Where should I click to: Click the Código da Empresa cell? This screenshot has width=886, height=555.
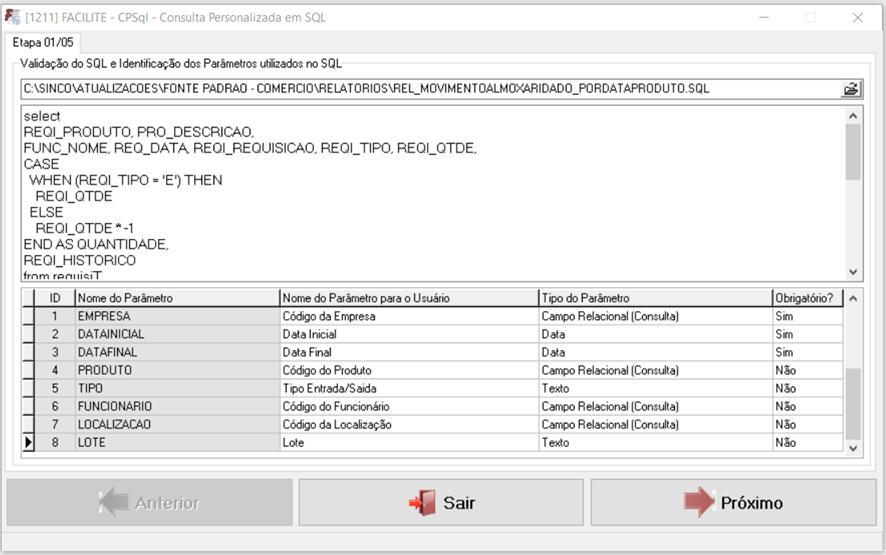[409, 316]
